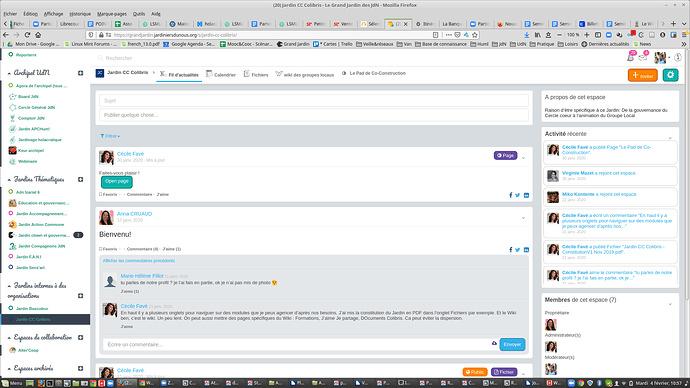Reload page with Firefox refresh button

tap(27, 35)
